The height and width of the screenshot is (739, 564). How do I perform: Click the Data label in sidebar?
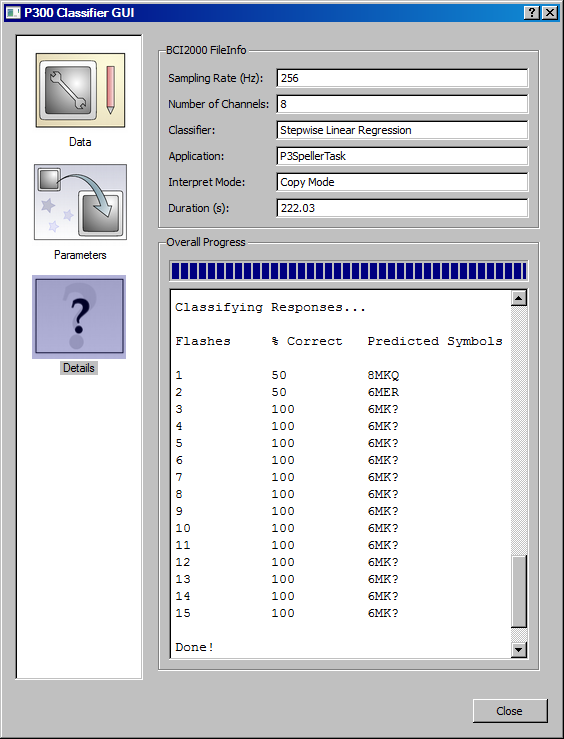coord(80,142)
